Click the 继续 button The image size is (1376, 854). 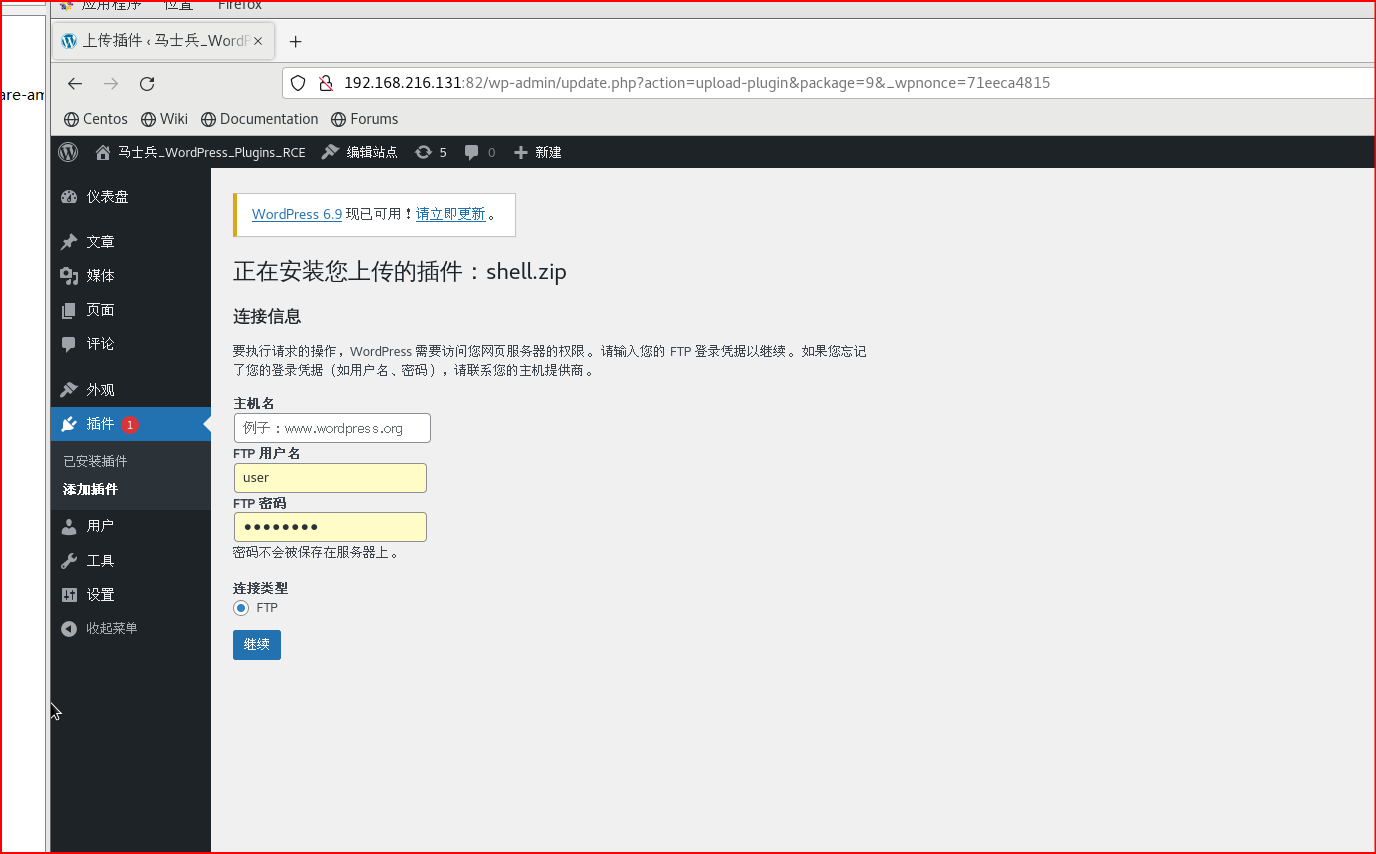pyautogui.click(x=257, y=645)
